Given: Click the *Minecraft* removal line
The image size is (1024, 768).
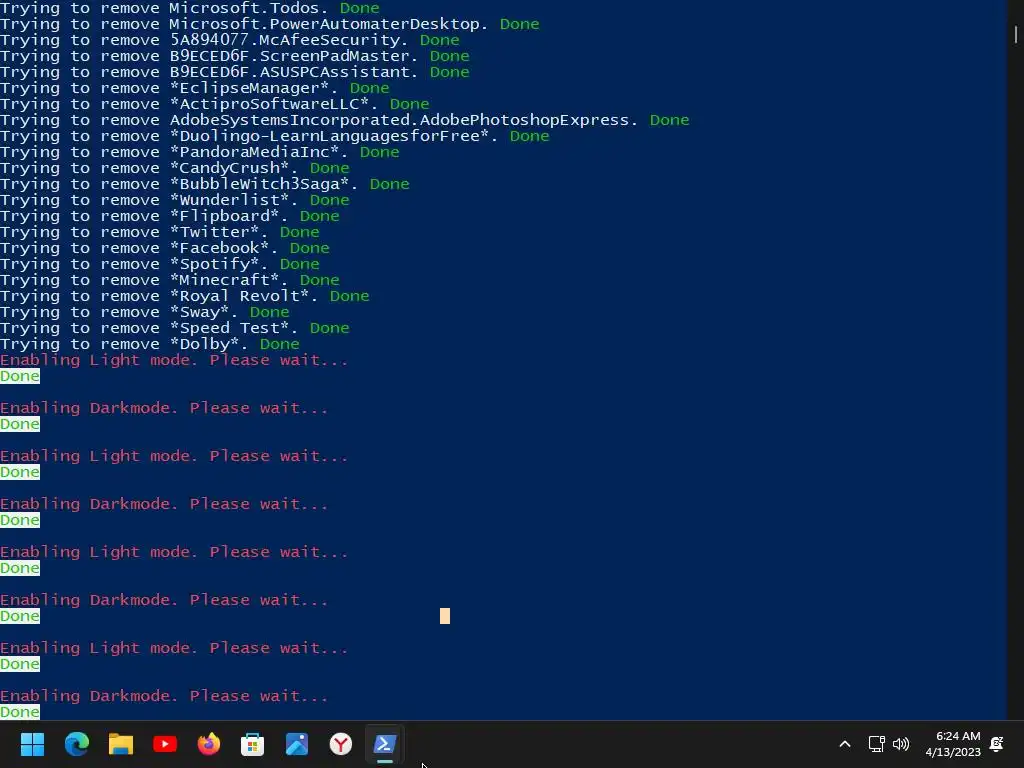Looking at the screenshot, I should [170, 280].
